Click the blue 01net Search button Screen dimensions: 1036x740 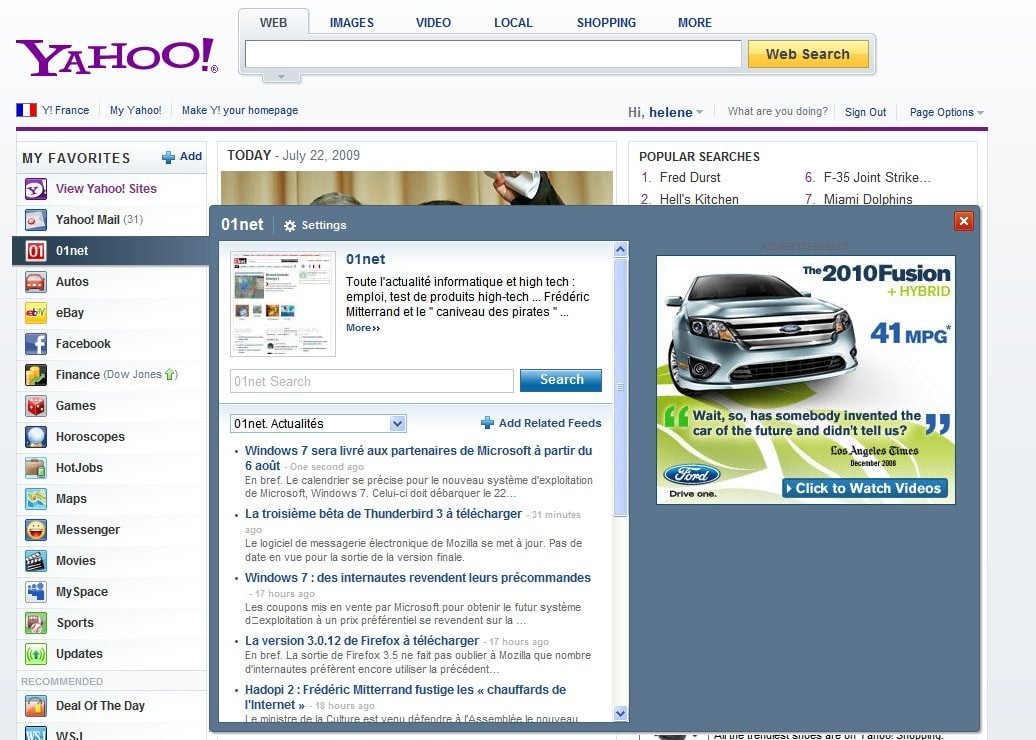pos(561,380)
